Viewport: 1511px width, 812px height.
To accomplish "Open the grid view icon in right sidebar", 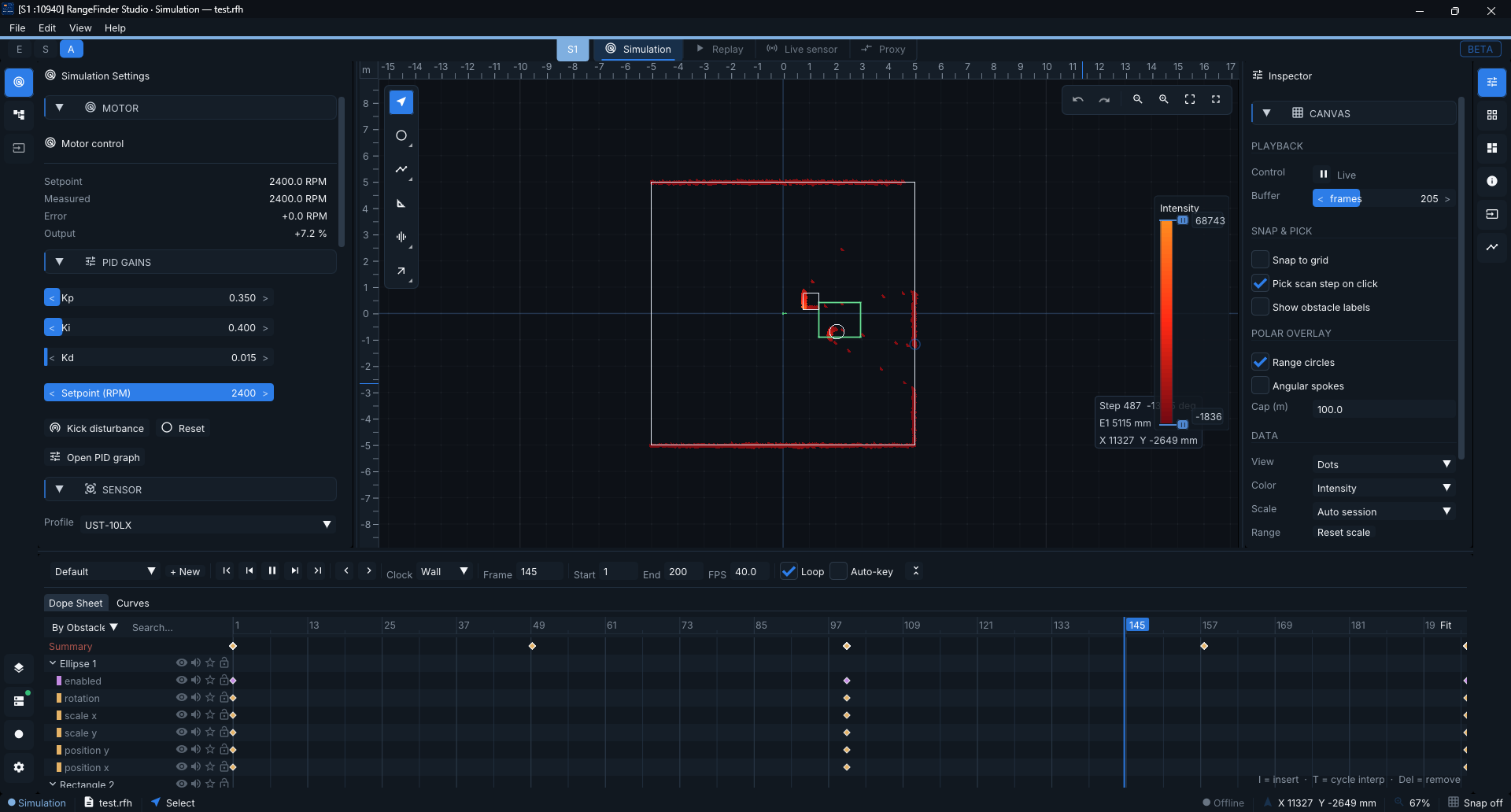I will point(1492,115).
